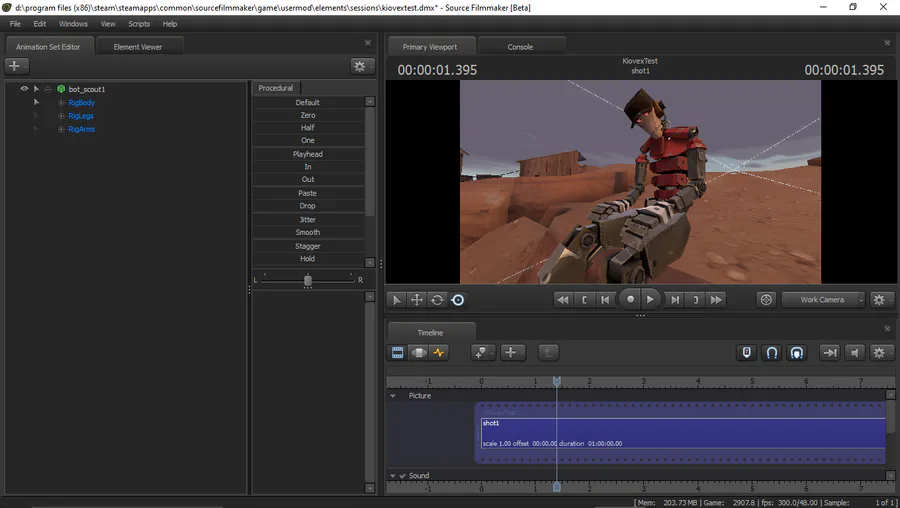The height and width of the screenshot is (508, 900).
Task: Close the Timeline panel
Action: pos(887,328)
